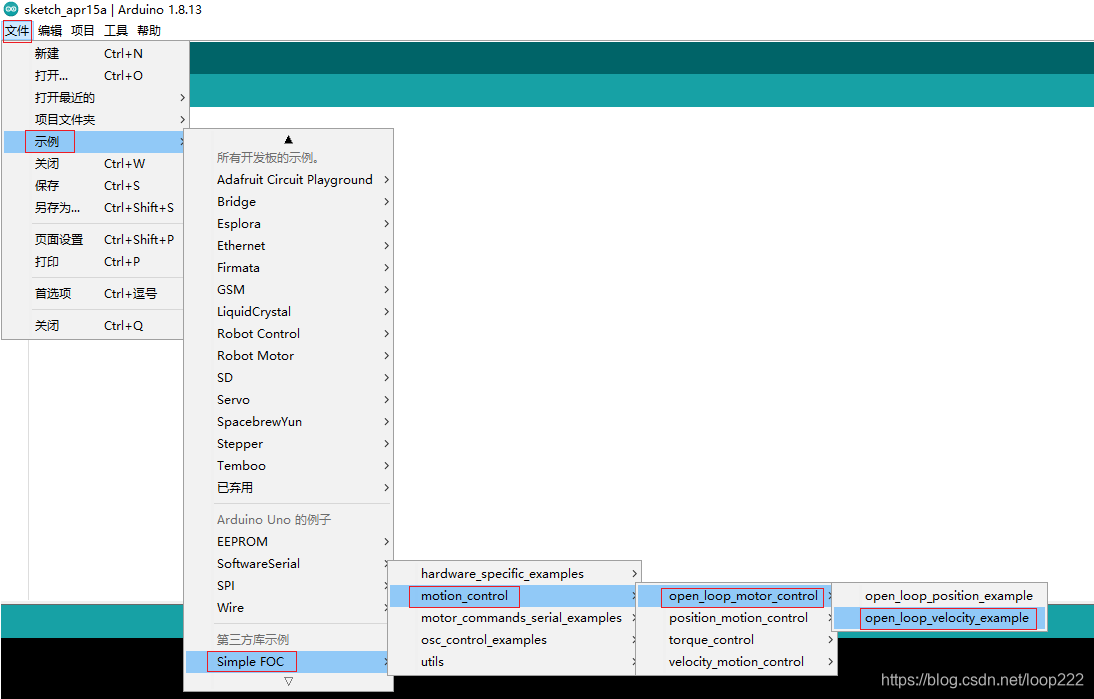Choose 保存 Ctrl+S entry
This screenshot has height=699, width=1094.
click(95, 186)
